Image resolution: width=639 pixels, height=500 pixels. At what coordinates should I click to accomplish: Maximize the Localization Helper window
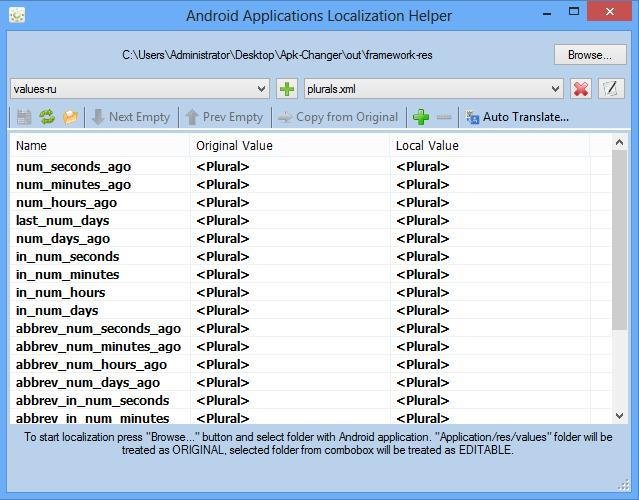tap(574, 11)
